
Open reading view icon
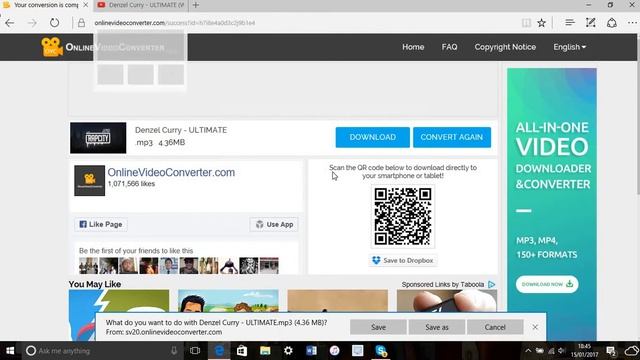tap(526, 23)
